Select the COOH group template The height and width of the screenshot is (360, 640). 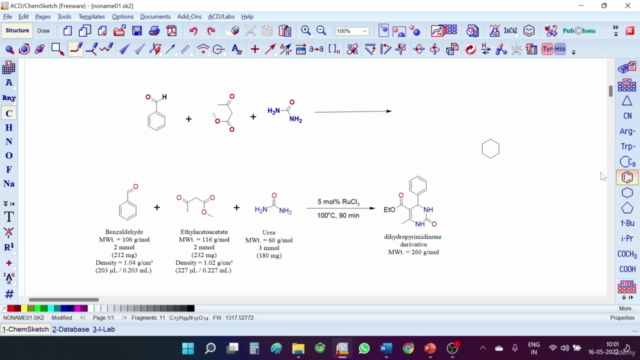pyautogui.click(x=627, y=269)
